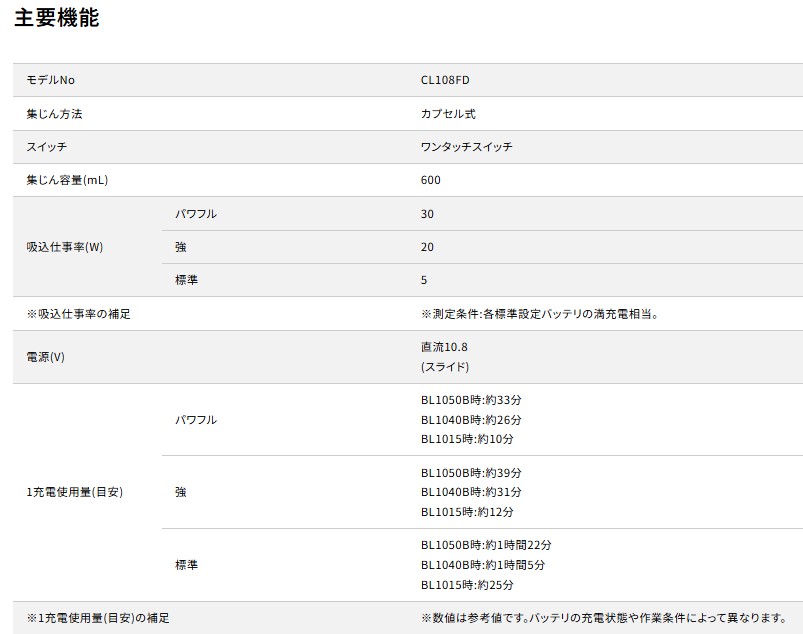Click the 電源(V) row label
Viewport: 803px width, 634px height.
pos(45,357)
